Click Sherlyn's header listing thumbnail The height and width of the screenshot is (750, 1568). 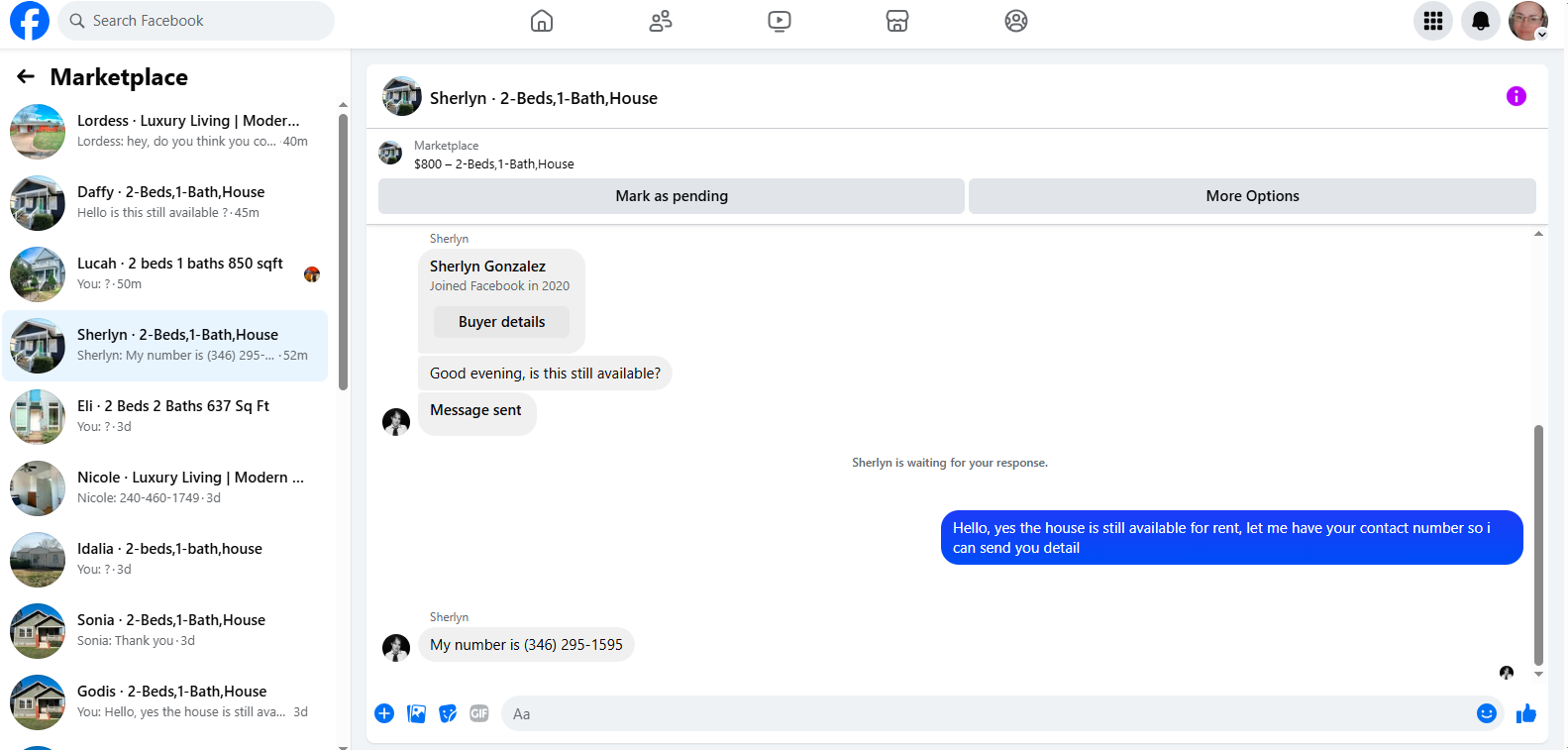(402, 96)
